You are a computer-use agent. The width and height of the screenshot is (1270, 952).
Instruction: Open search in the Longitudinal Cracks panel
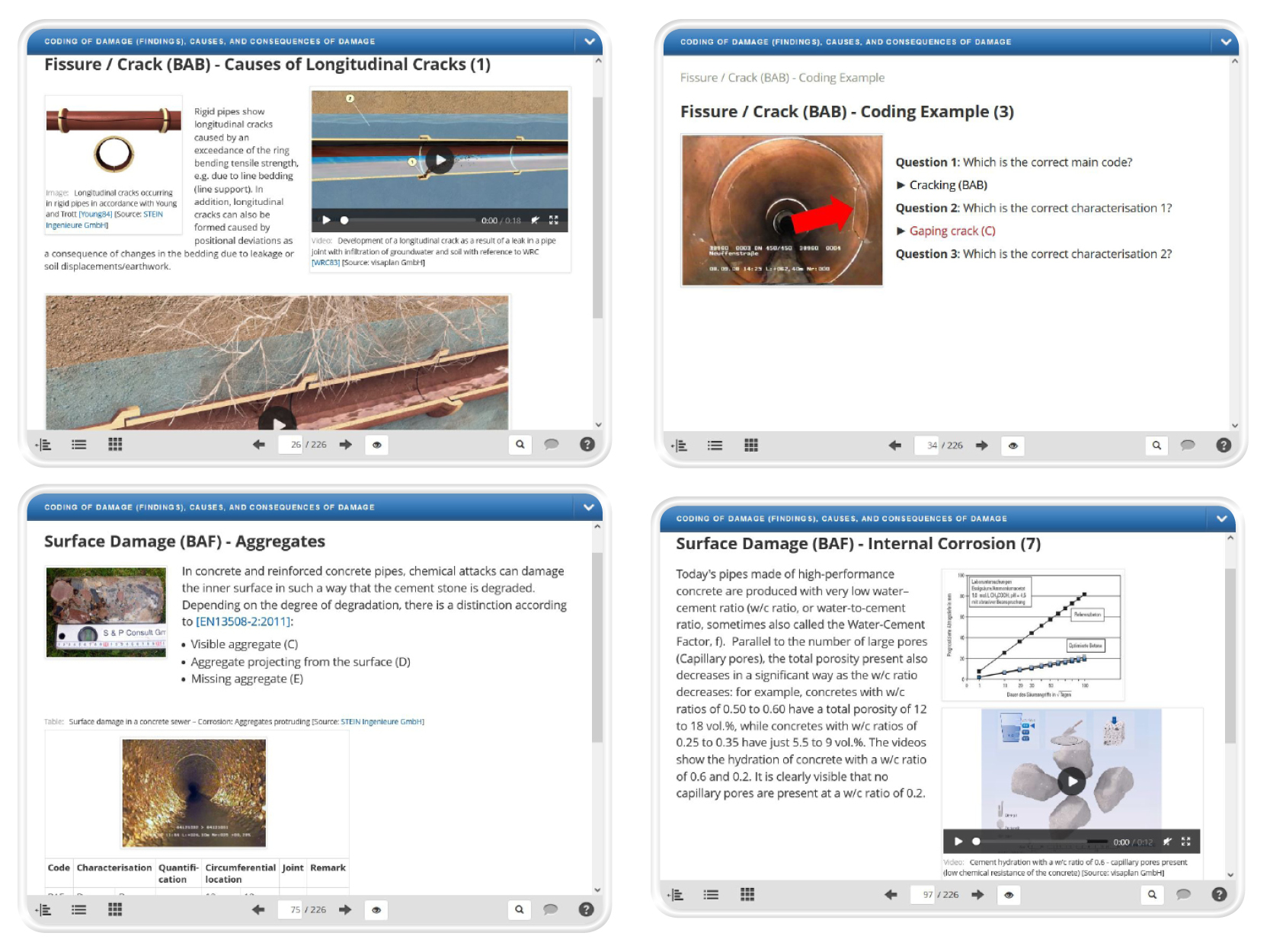520,445
